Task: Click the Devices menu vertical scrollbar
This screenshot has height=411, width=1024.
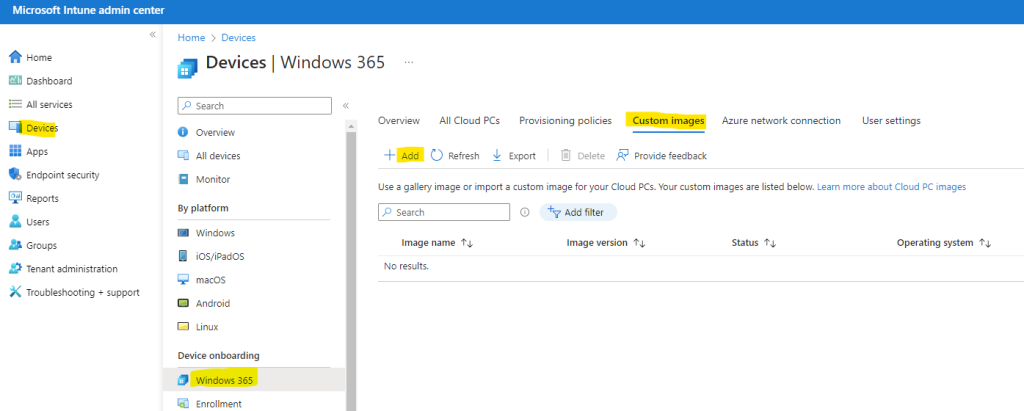Action: tap(351, 268)
